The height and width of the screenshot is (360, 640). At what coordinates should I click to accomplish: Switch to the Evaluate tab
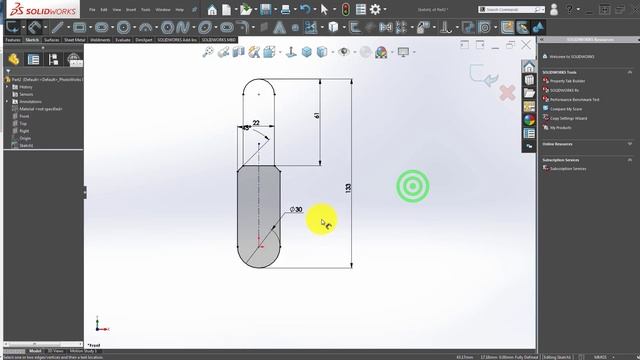[x=123, y=40]
